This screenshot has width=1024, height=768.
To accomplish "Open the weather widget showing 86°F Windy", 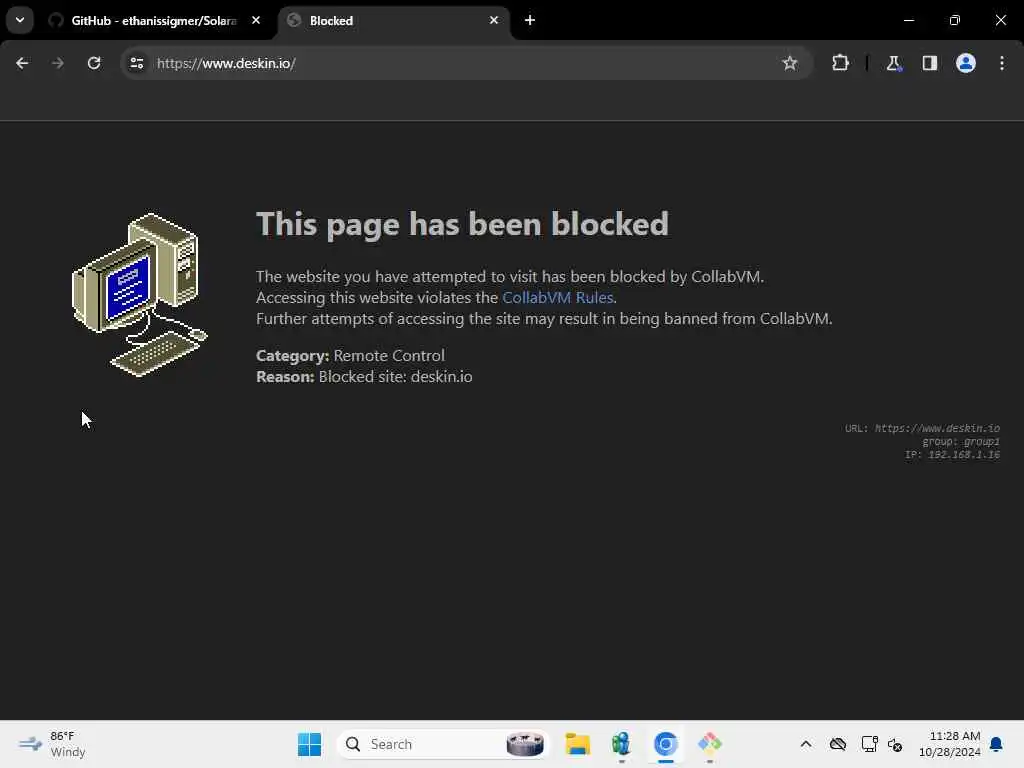I will pyautogui.click(x=52, y=744).
